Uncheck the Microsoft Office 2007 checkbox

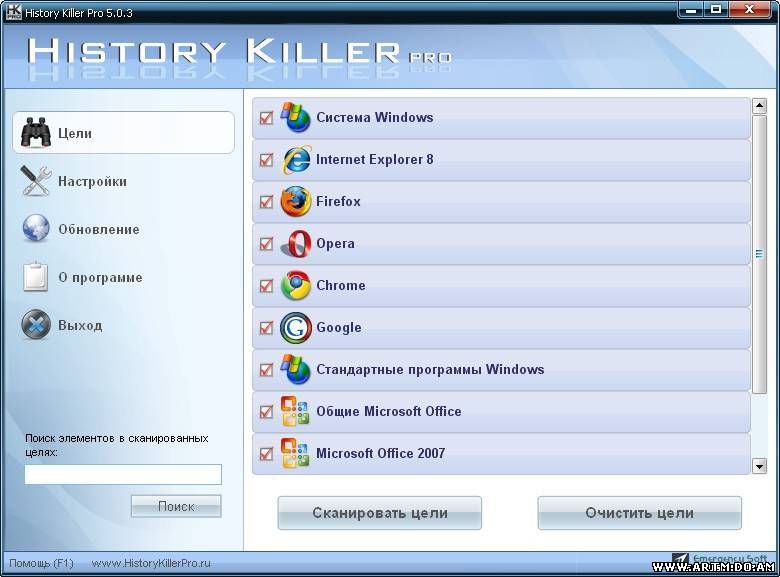click(267, 454)
